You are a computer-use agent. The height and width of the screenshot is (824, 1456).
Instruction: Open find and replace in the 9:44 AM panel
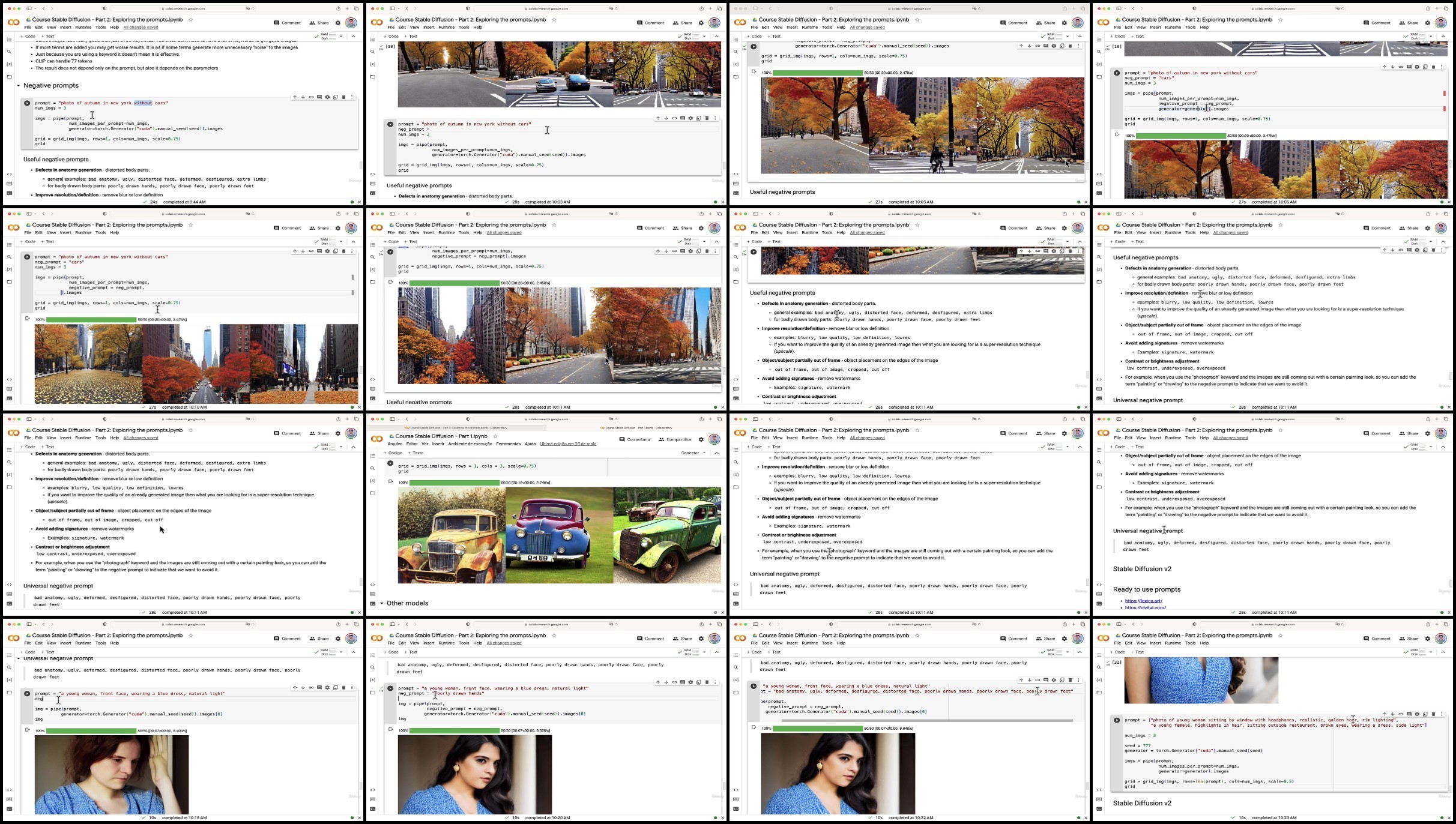coord(9,52)
